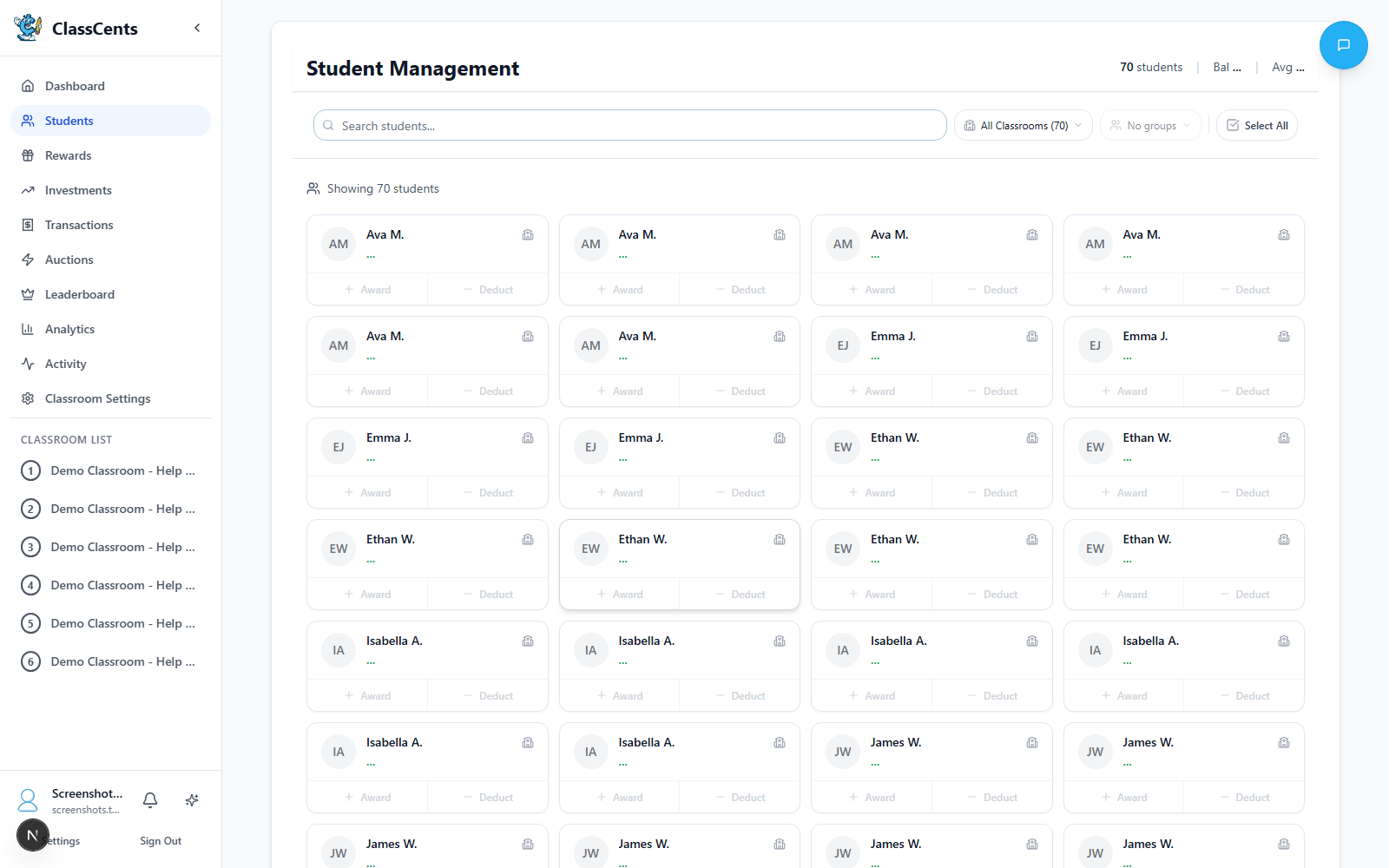Viewport: 1389px width, 868px height.
Task: Click the search magnifier icon
Action: point(328,126)
